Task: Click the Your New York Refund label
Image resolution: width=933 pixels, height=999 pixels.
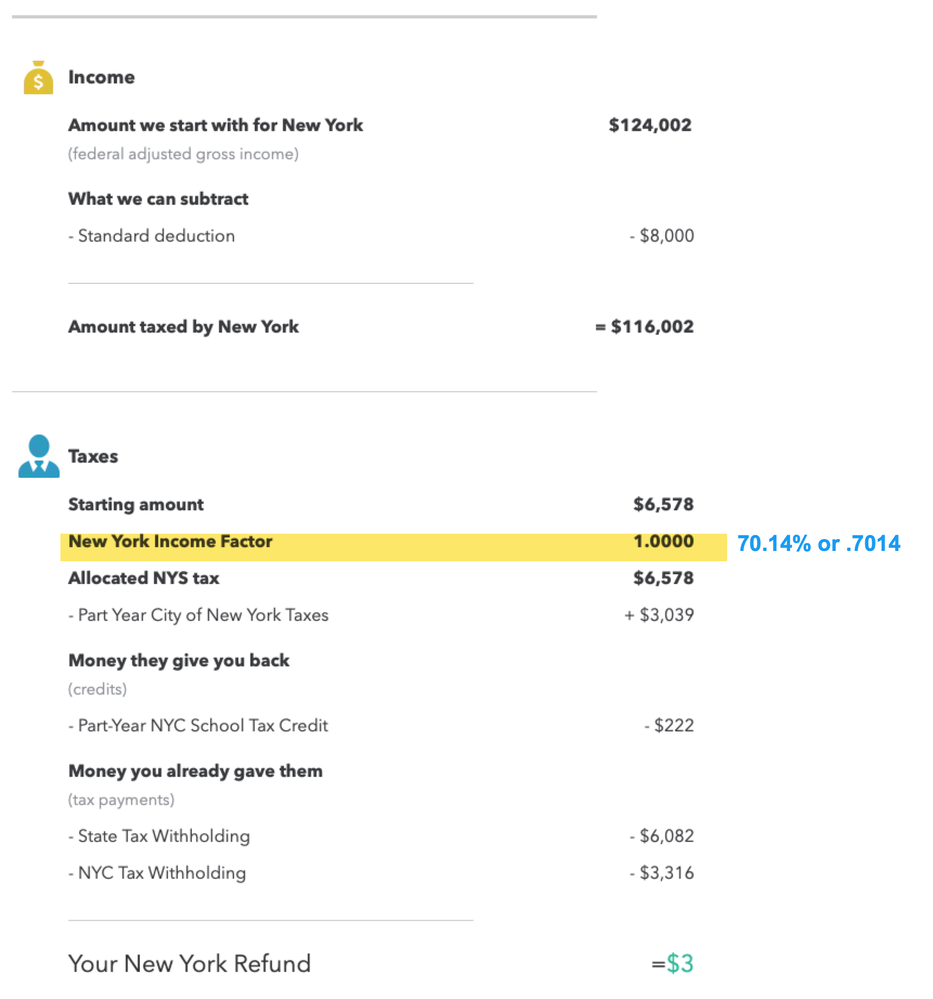Action: tap(189, 963)
